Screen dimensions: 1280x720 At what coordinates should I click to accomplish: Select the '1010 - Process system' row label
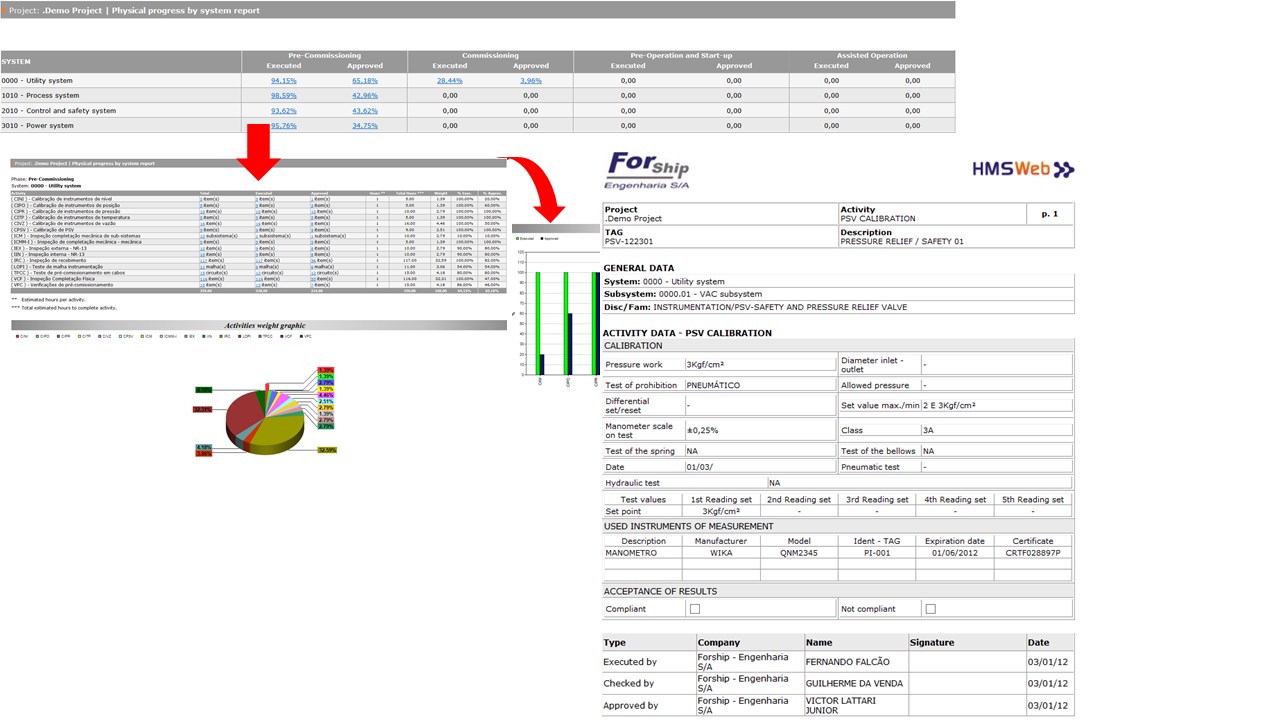coord(40,95)
